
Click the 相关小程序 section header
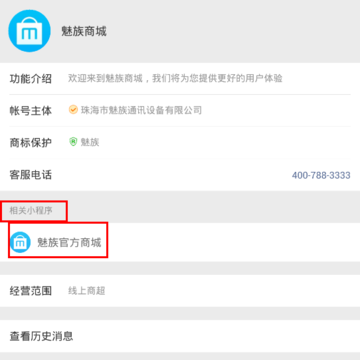[31, 211]
